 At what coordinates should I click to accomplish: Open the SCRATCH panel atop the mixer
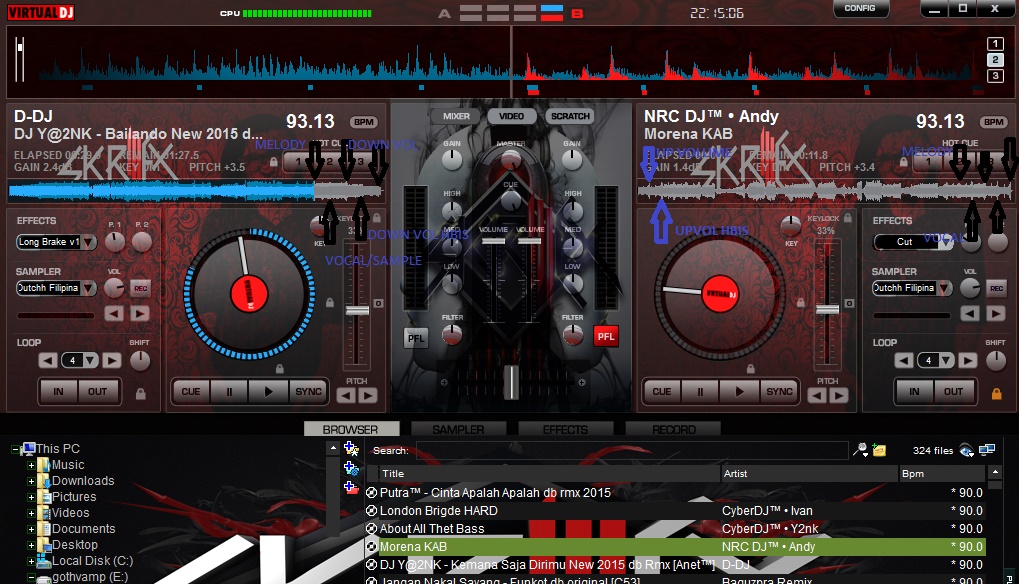pyautogui.click(x=568, y=115)
